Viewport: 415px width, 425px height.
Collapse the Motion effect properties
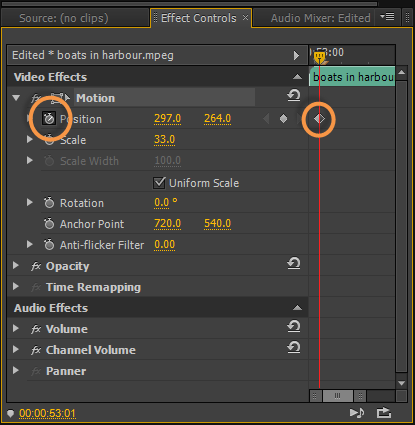coord(16,98)
